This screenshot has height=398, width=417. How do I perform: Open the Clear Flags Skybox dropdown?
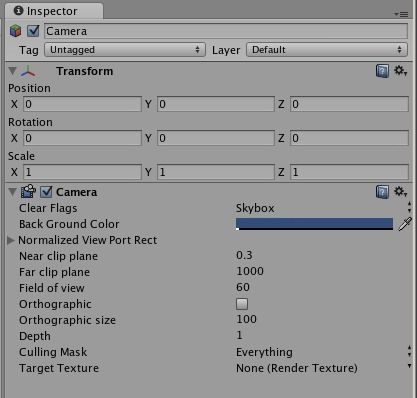323,208
